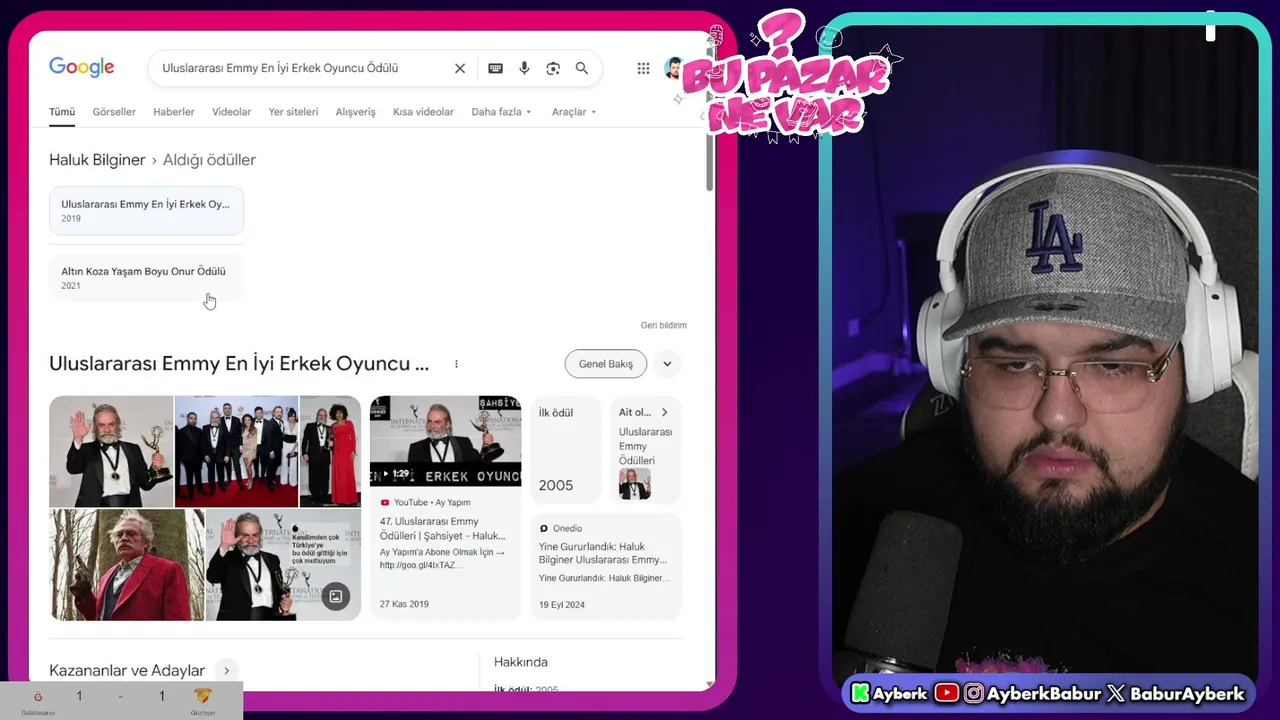Screen dimensions: 1280x720
Task: Click the Kick icon beside Ayberk
Action: pyautogui.click(x=859, y=693)
